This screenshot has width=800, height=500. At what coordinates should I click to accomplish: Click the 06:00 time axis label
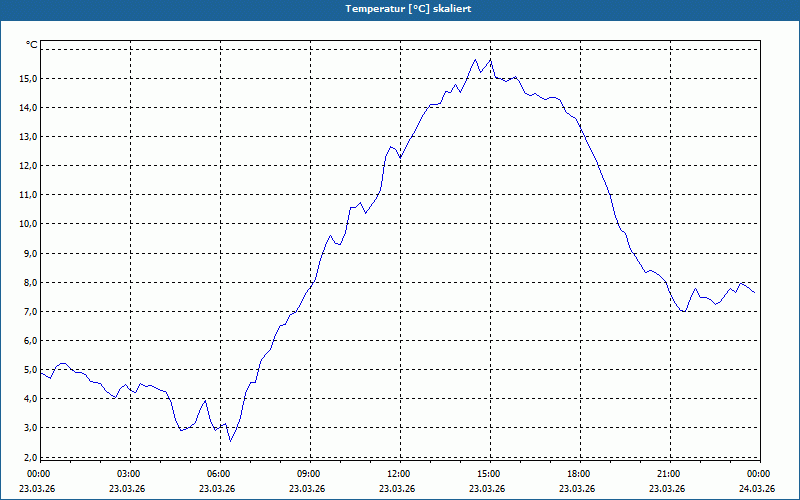coord(219,474)
